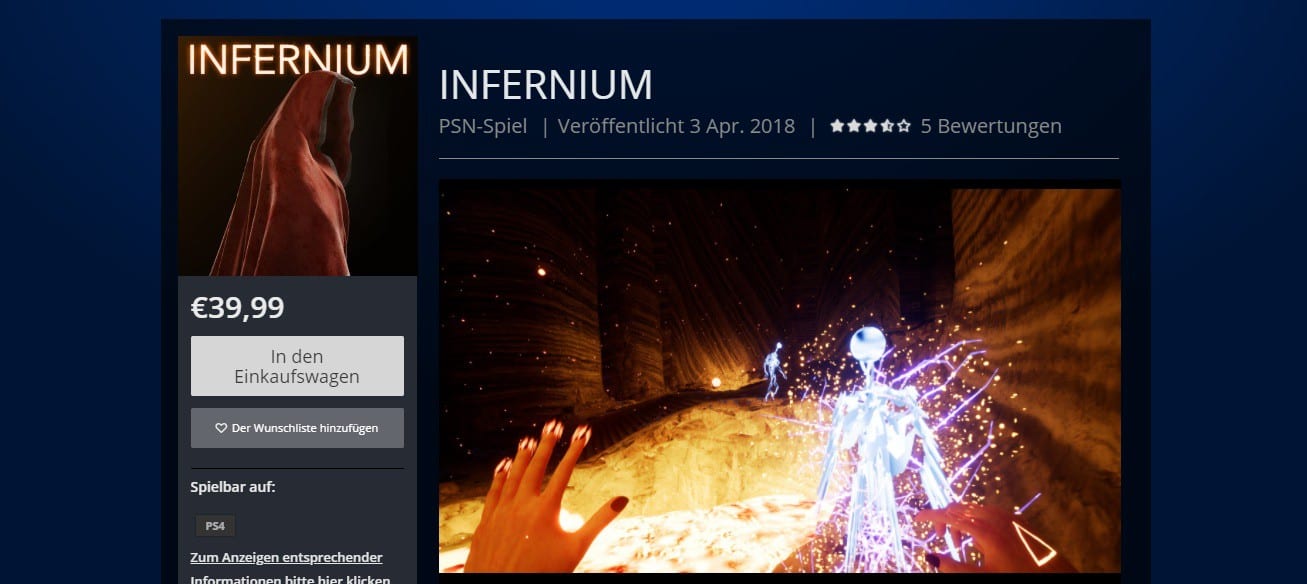
Task: Click the Veröffentlicht 3 Apr. 2018 text
Action: pos(676,126)
